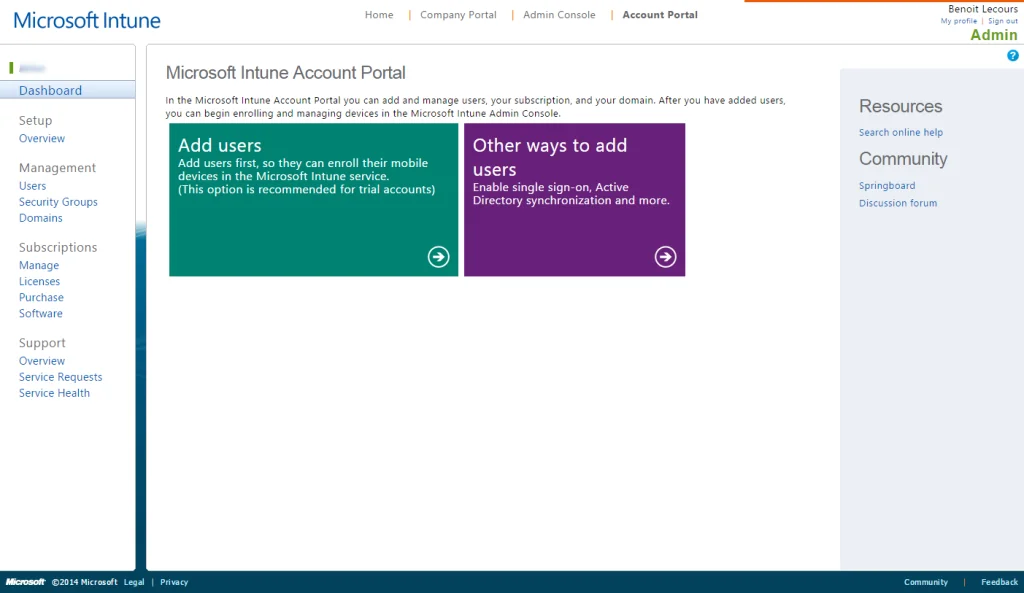Click Sign out link
Viewport: 1024px width, 593px height.
point(1002,21)
